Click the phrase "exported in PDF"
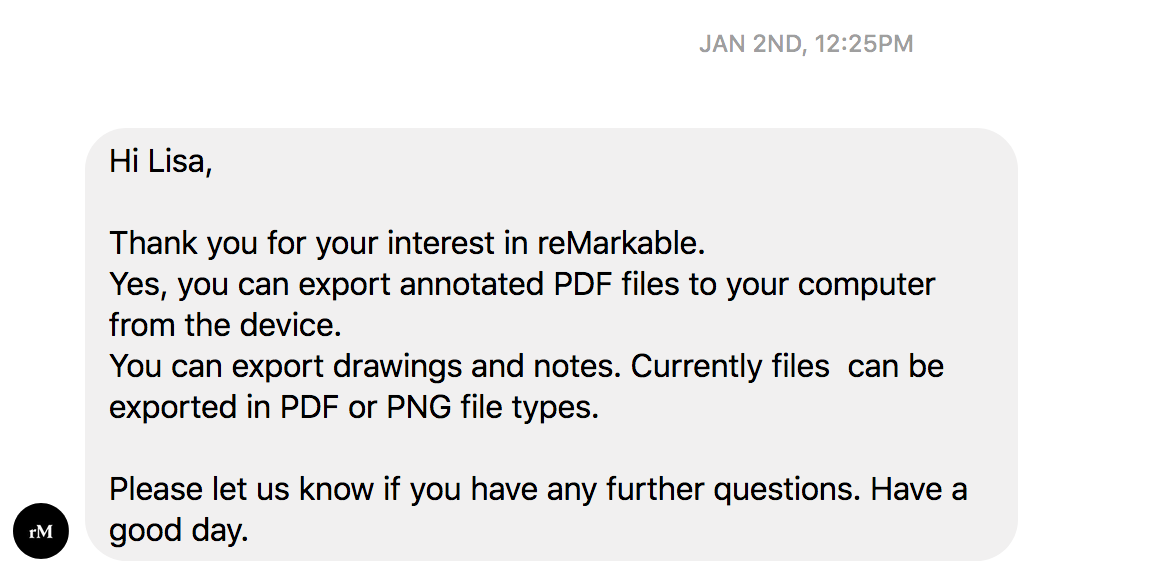Screen dimensions: 1158x582 pos(224,407)
